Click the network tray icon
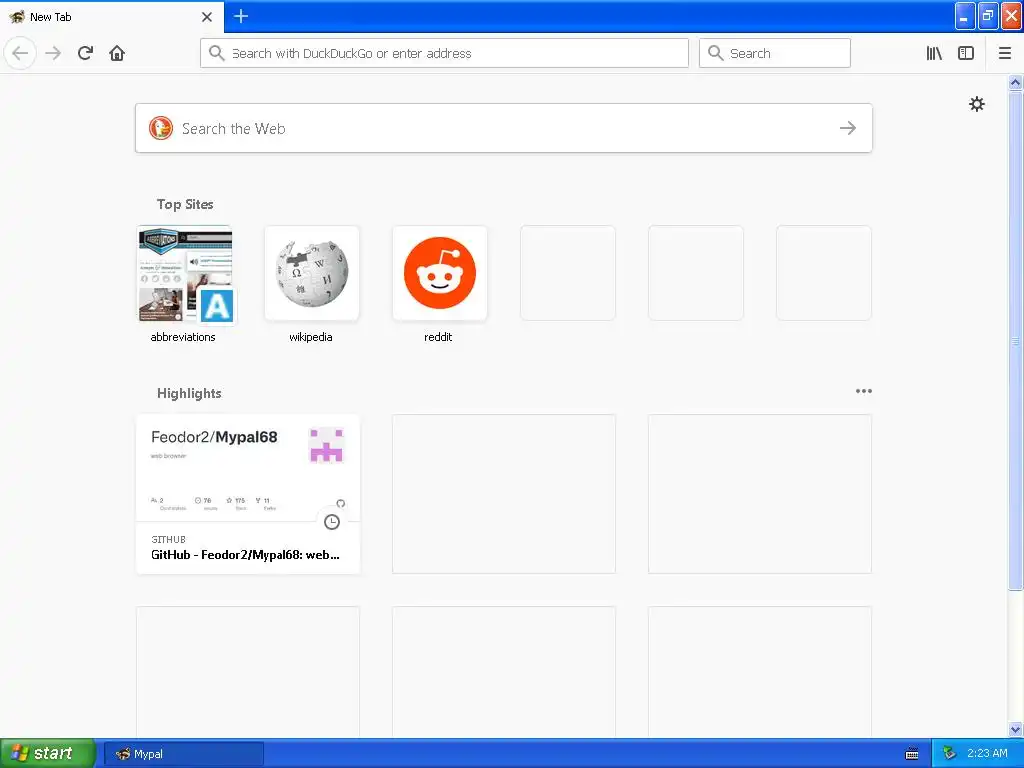 point(949,754)
